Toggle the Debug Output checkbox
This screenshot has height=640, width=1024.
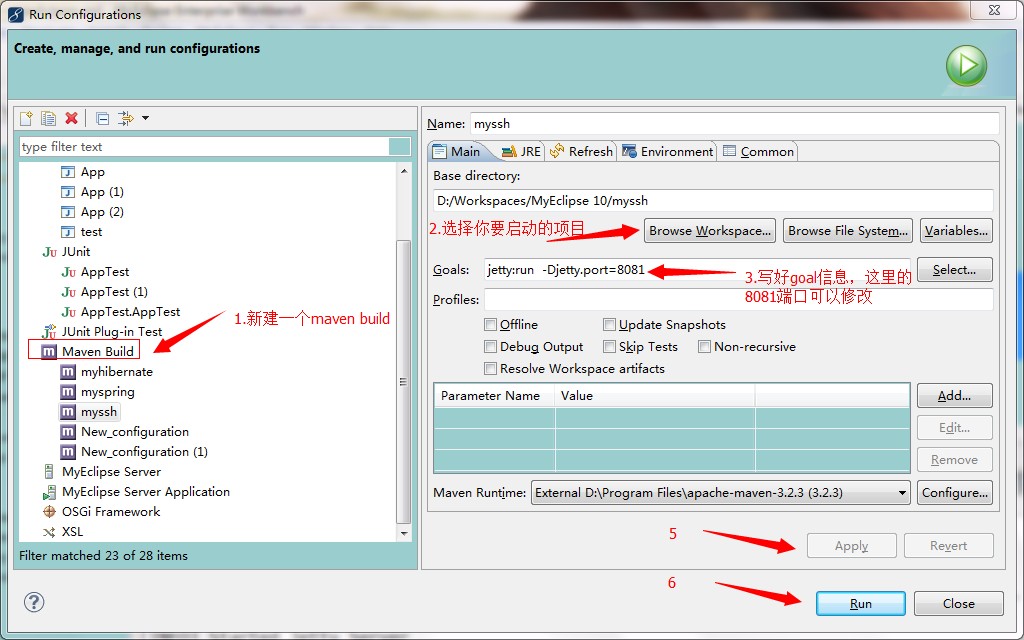[x=490, y=347]
